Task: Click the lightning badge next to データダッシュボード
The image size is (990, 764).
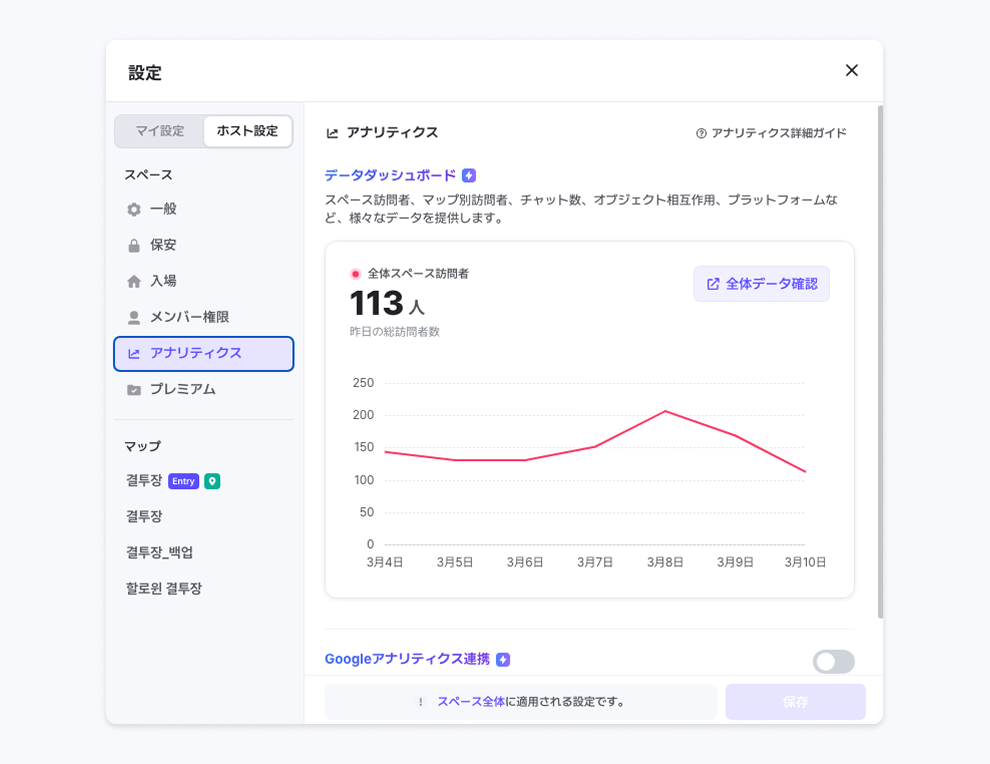Action: 469,176
